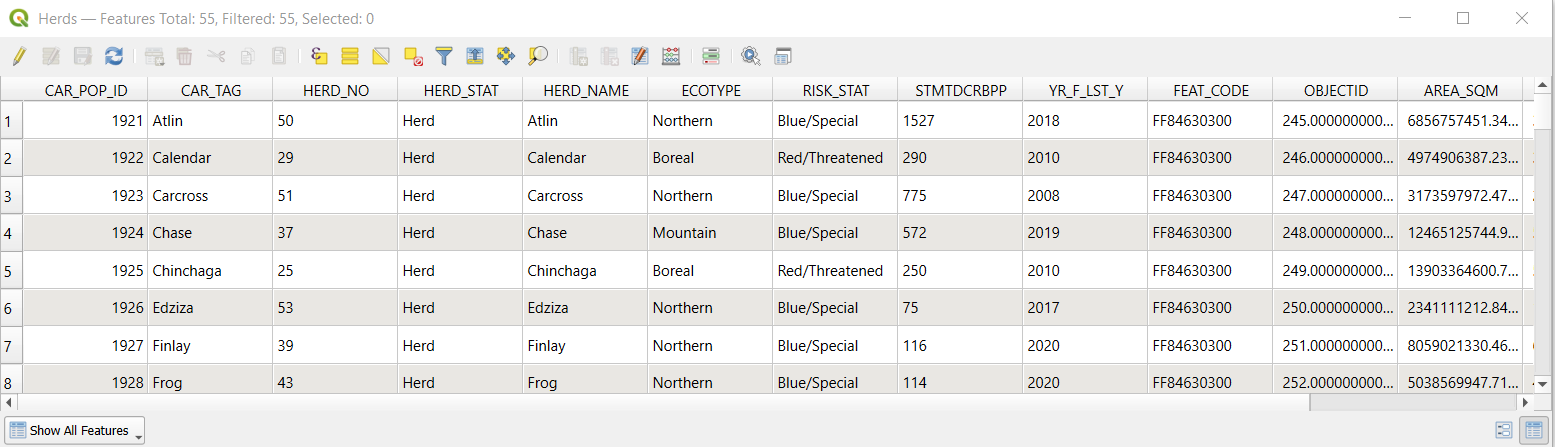This screenshot has height=447, width=1555.
Task: Open filter/select features using form
Action: (x=444, y=56)
